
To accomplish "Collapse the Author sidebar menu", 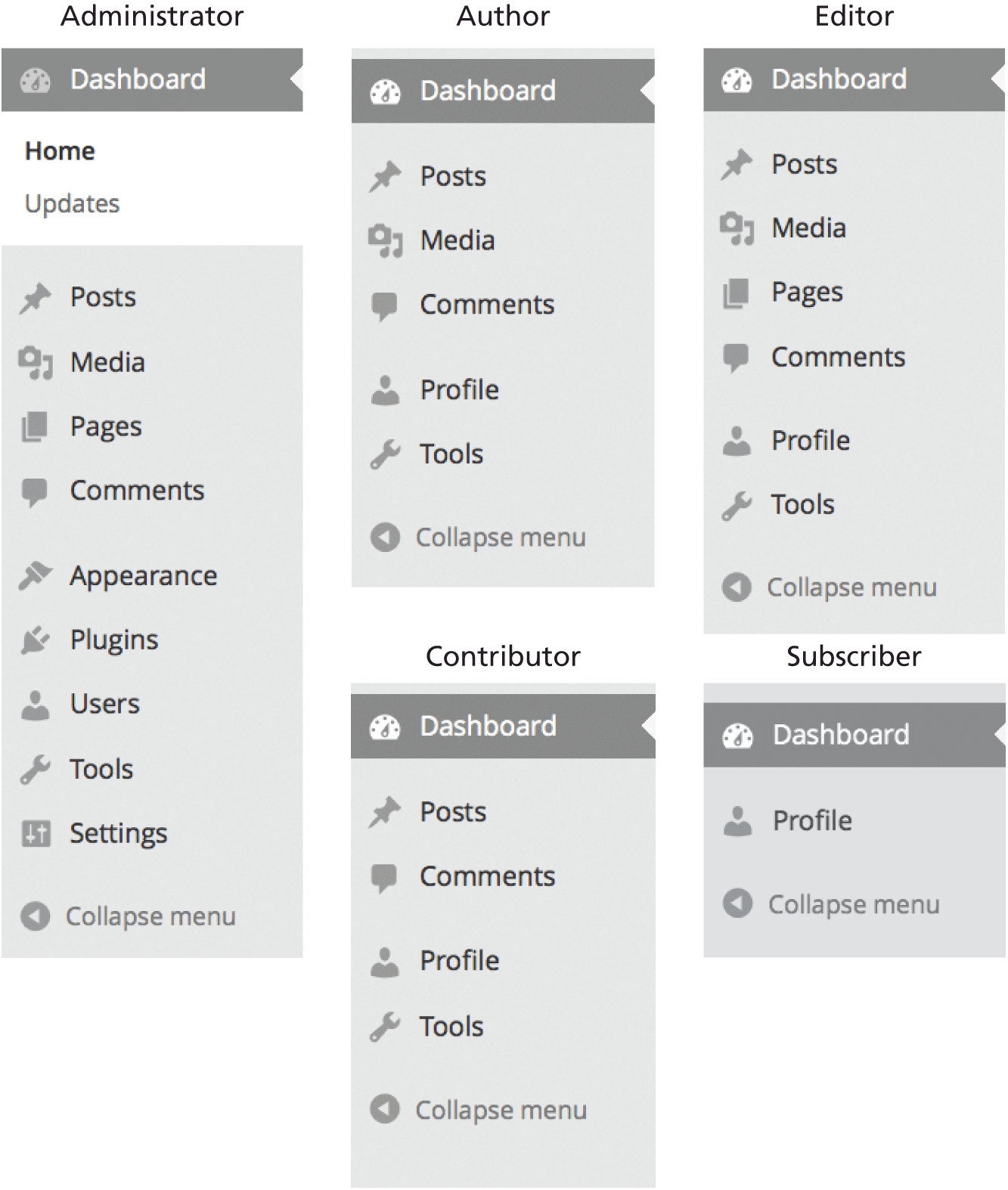I will point(500,538).
